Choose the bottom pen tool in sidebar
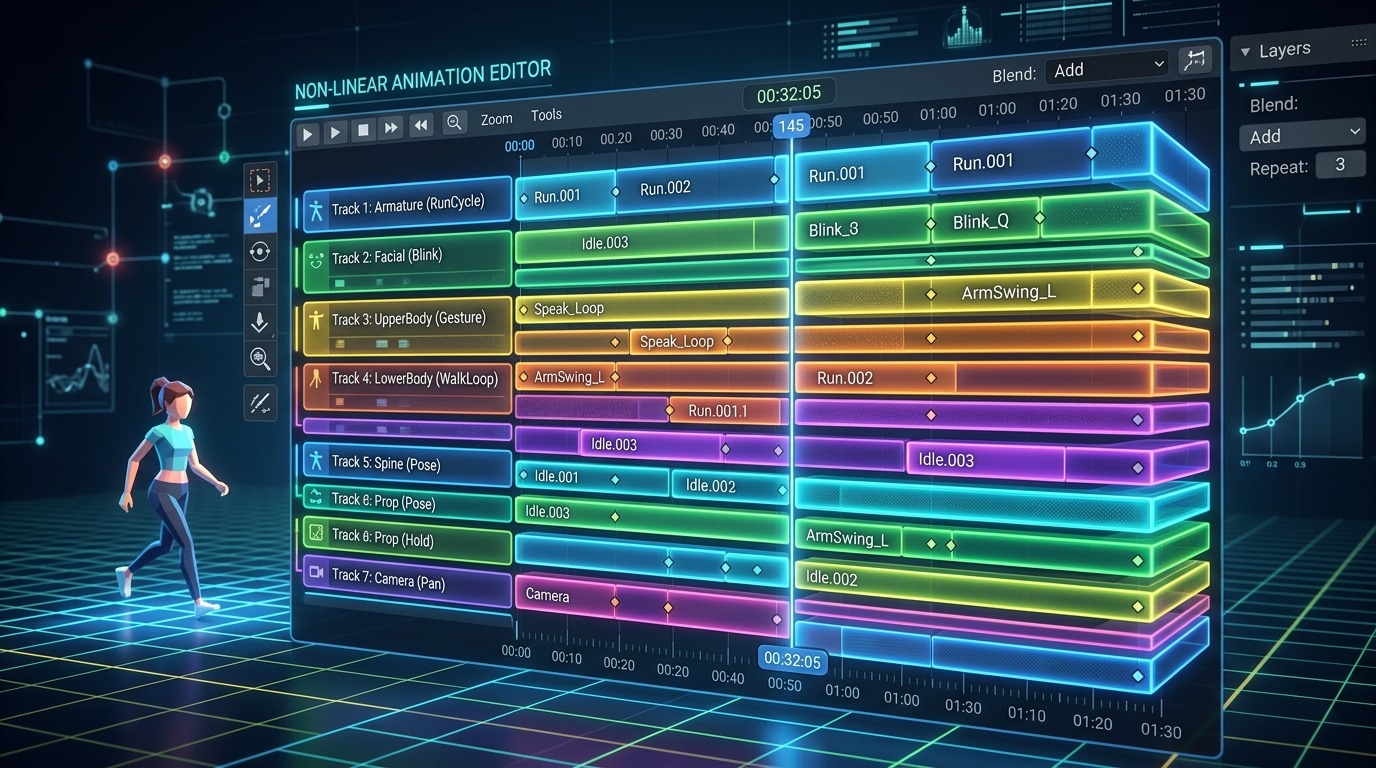The image size is (1376, 768). pos(260,403)
